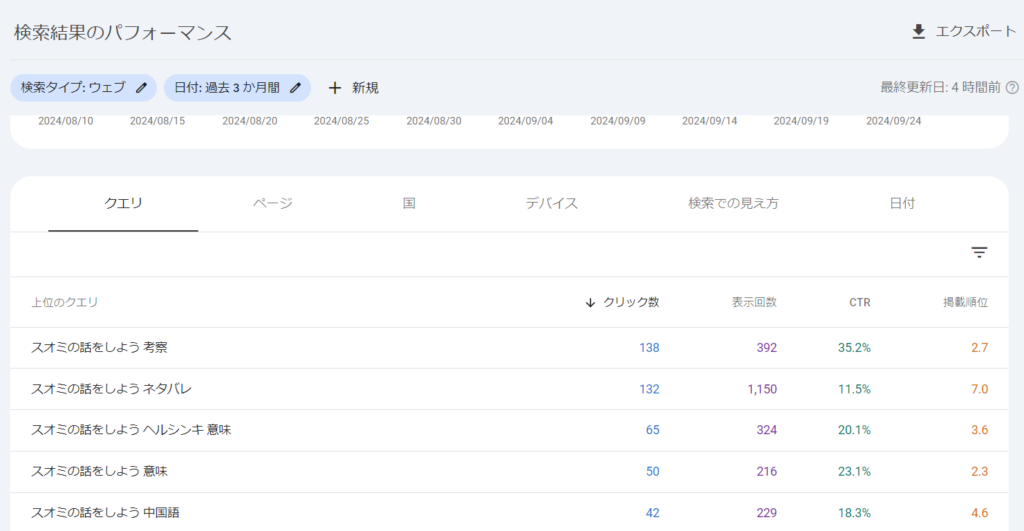Open the 検索タイプ: ウェブ filter chip
This screenshot has height=531, width=1024.
84,88
